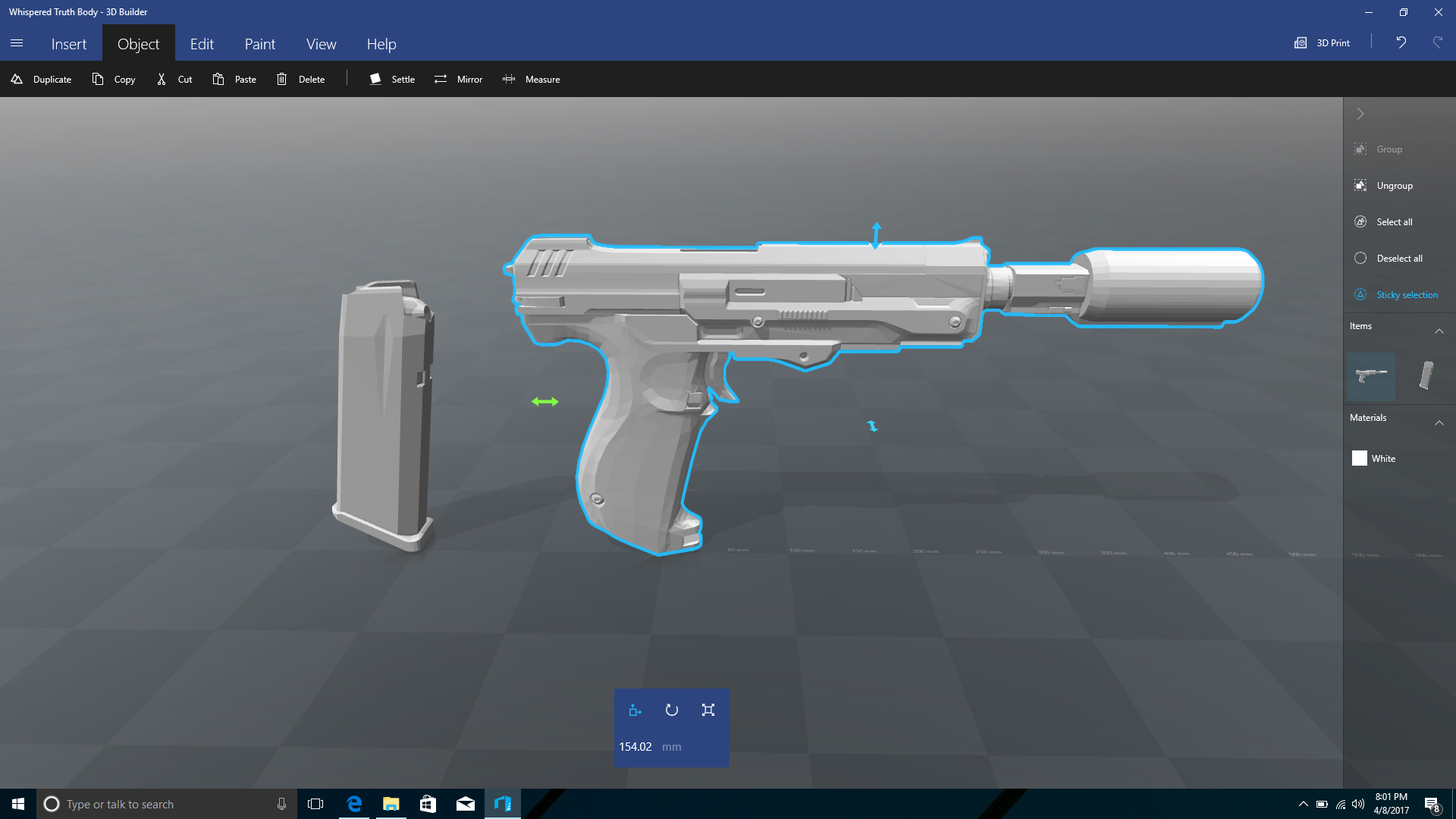Undo the last action
1456x819 pixels.
(x=1401, y=42)
